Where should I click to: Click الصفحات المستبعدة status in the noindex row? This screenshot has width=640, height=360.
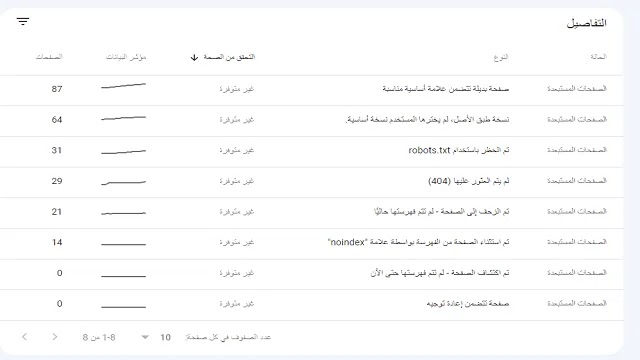pyautogui.click(x=577, y=242)
